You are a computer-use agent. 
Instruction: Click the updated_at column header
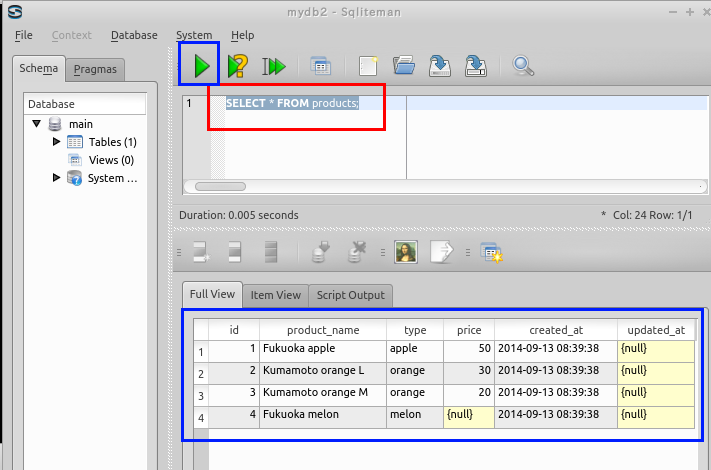click(656, 330)
